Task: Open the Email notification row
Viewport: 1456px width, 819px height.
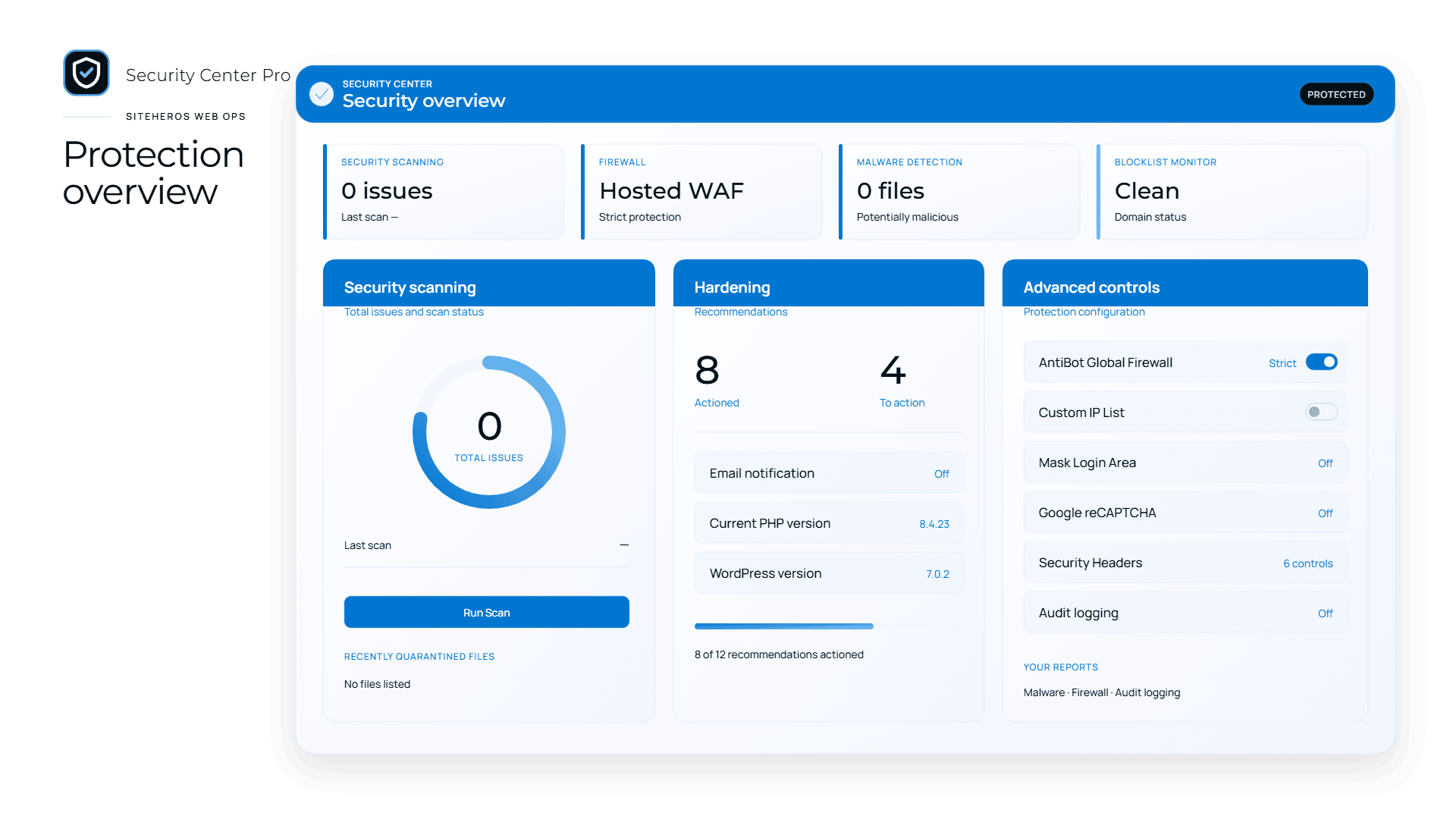Action: coord(829,473)
